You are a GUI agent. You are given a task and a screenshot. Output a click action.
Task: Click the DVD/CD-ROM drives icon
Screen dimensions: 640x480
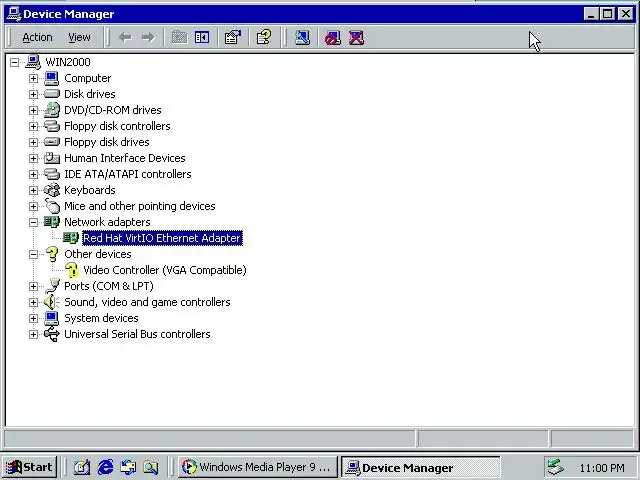pos(52,110)
